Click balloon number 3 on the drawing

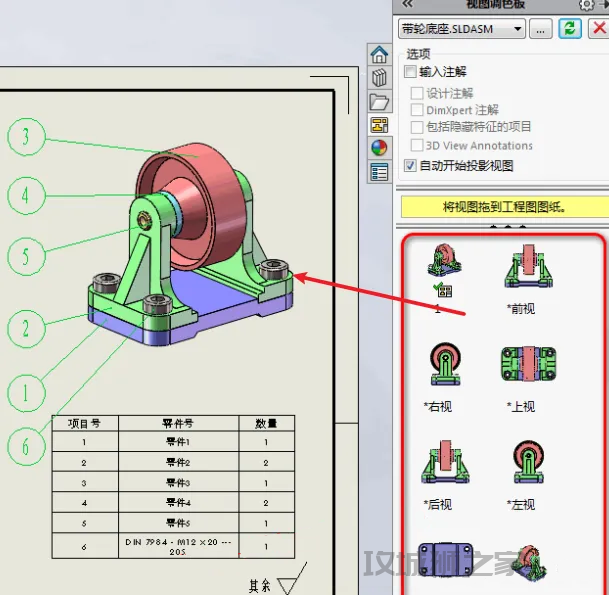pos(26,136)
